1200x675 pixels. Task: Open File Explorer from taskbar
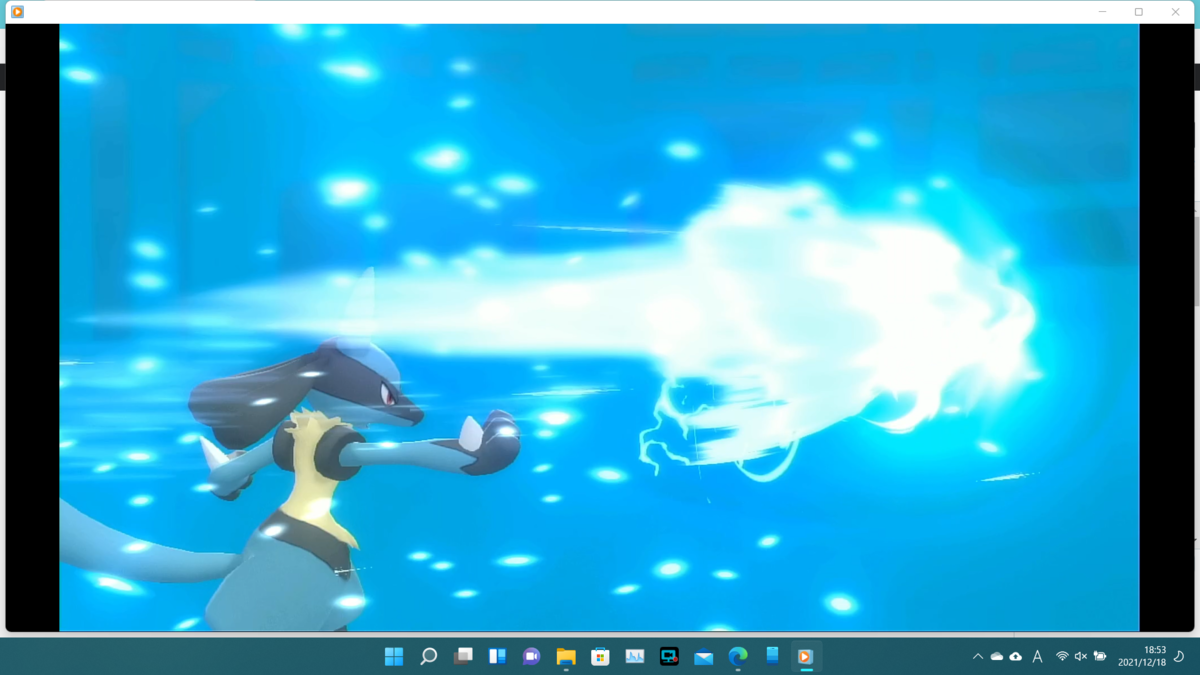point(566,656)
